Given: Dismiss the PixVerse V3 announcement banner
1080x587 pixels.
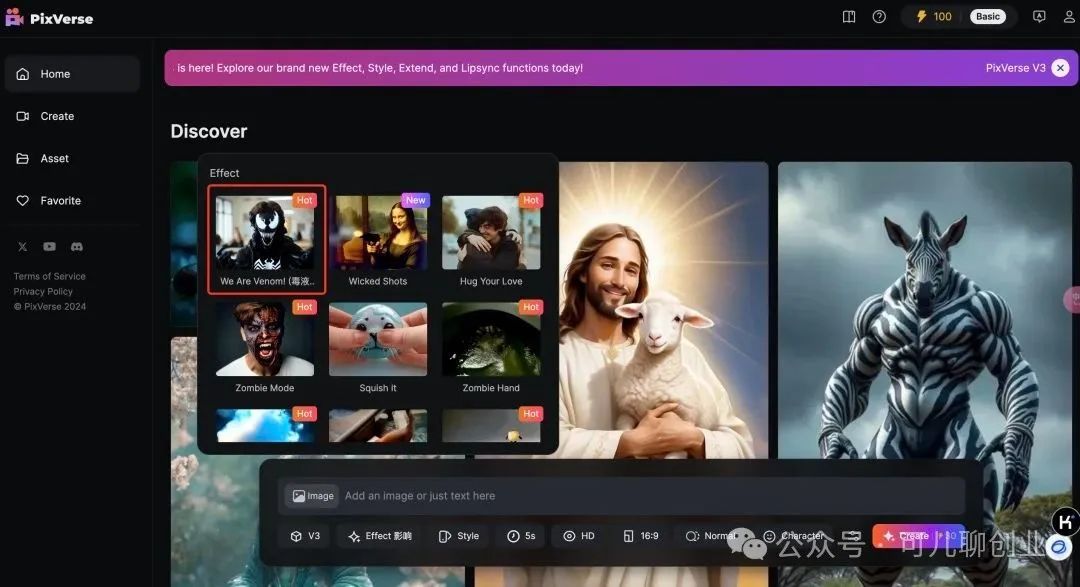Looking at the screenshot, I should (1060, 68).
